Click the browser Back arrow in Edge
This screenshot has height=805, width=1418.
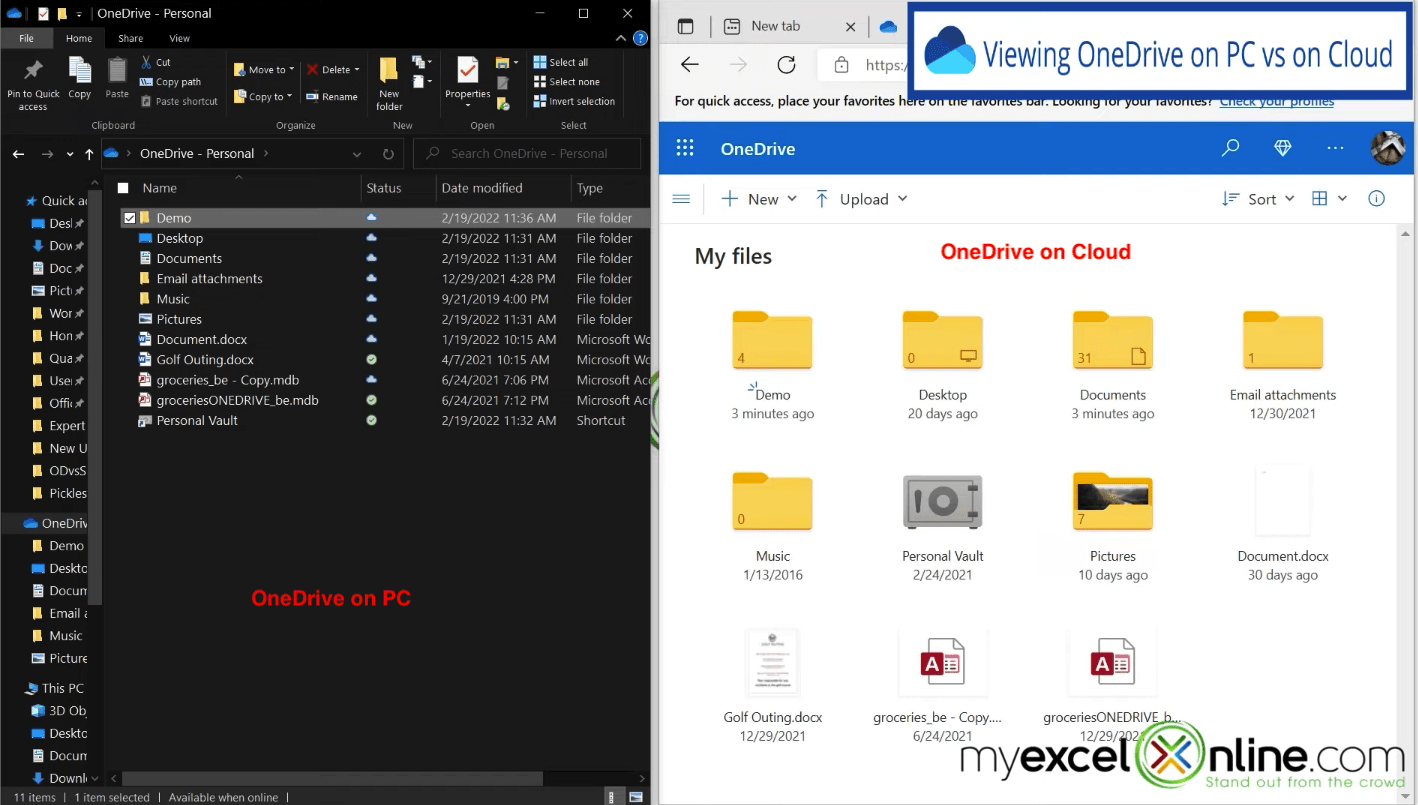click(689, 65)
